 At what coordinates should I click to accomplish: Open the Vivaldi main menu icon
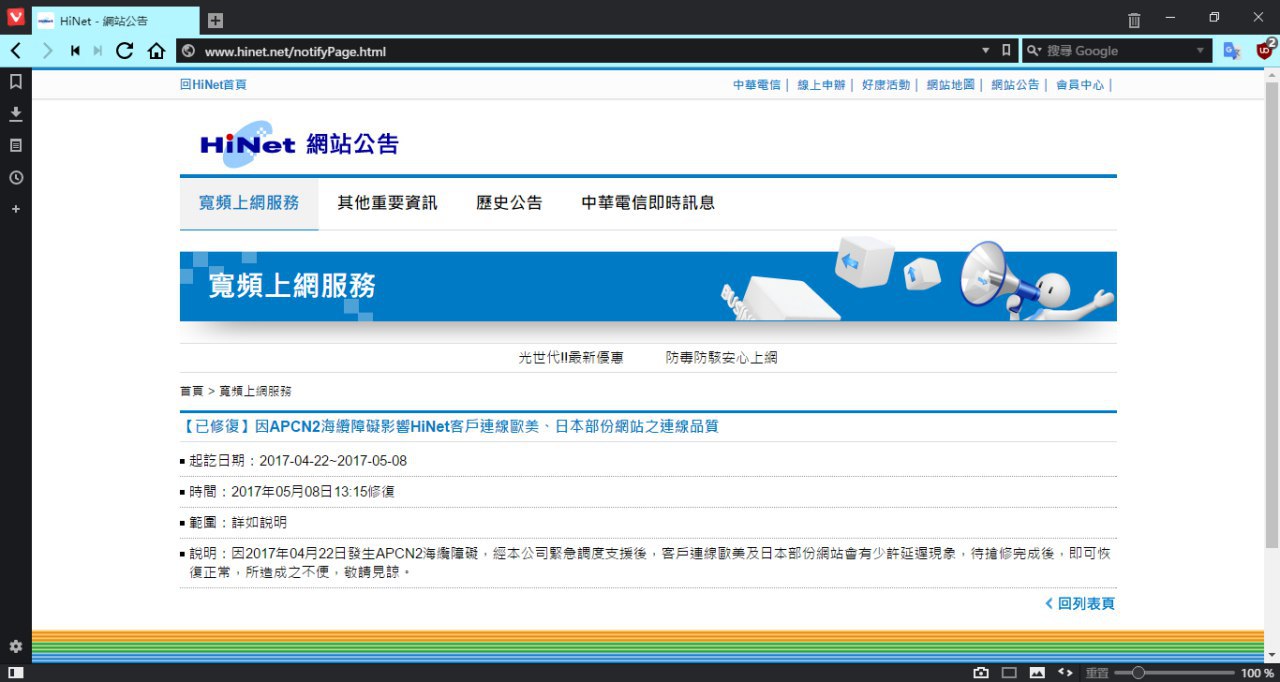click(x=15, y=18)
